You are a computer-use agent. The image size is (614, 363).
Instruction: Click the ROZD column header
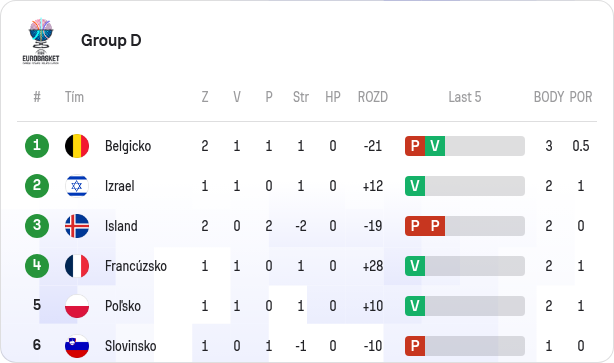point(373,97)
